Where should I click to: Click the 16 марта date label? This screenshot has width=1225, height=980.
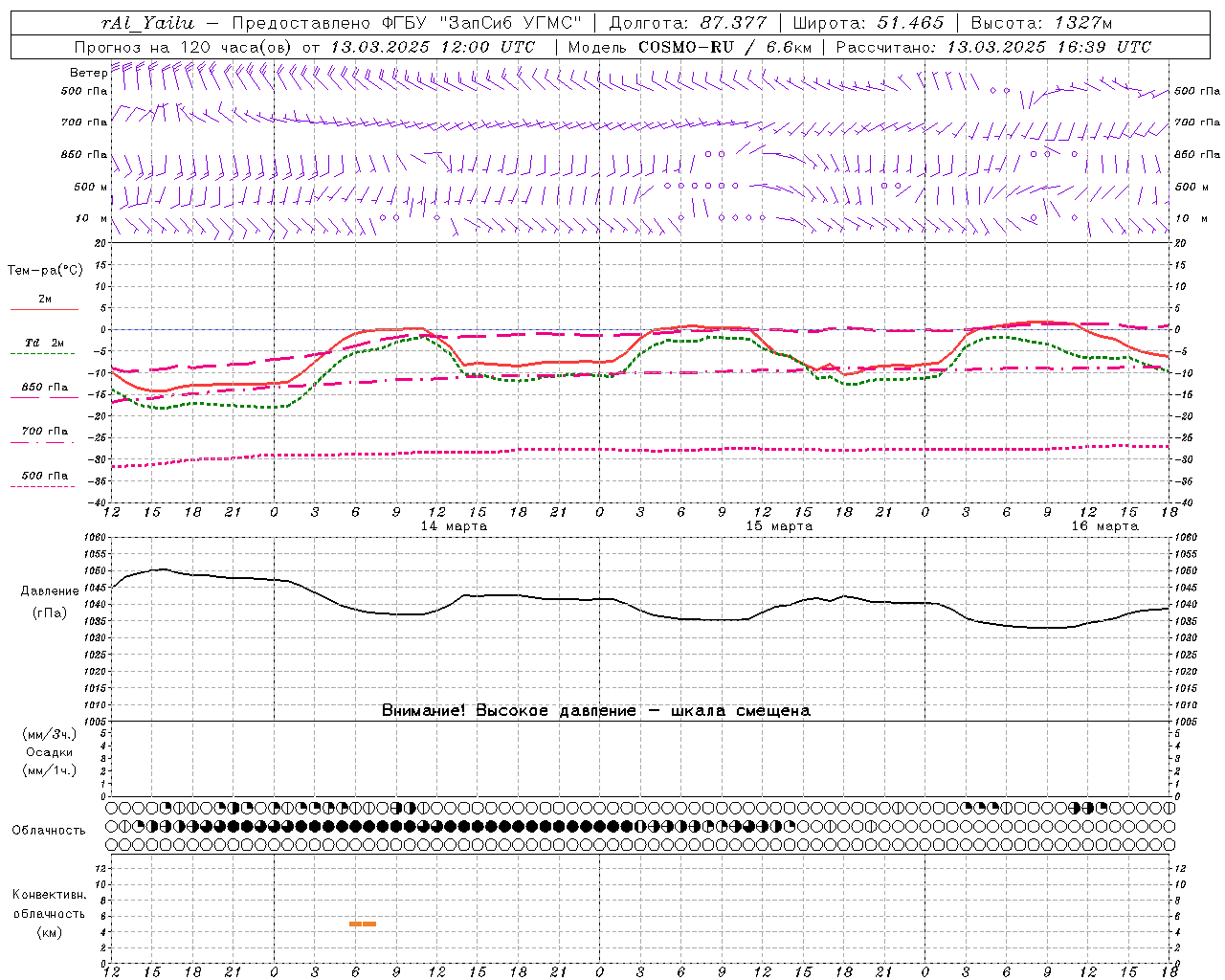tap(1105, 526)
